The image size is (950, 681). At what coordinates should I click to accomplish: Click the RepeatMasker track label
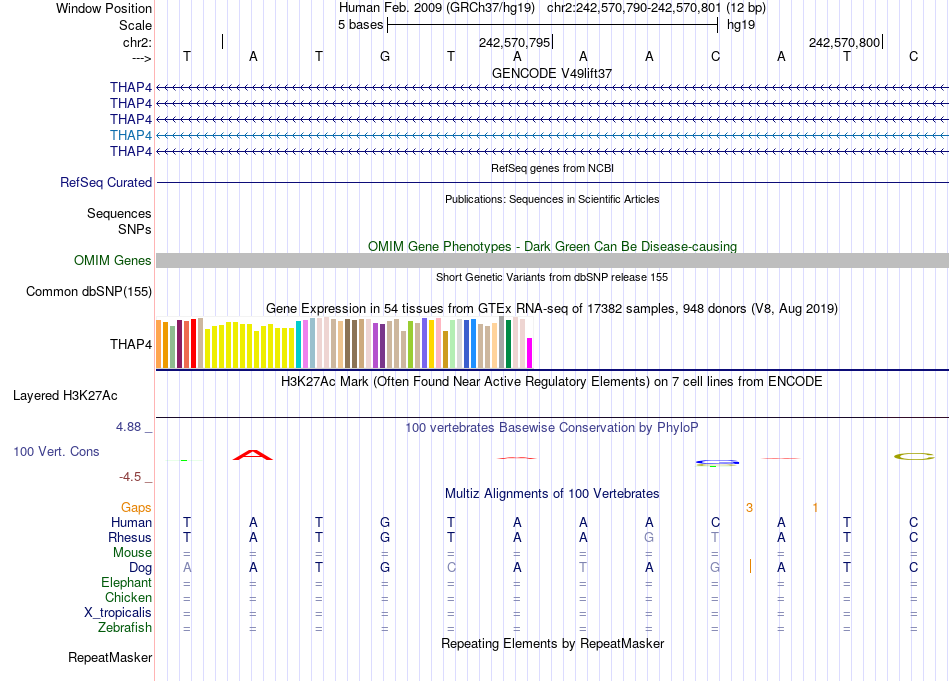[110, 657]
